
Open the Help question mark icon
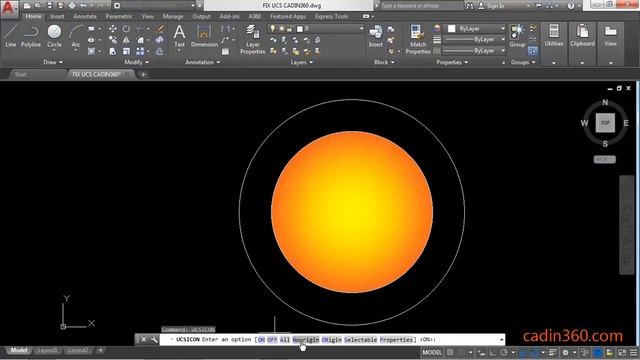click(571, 6)
